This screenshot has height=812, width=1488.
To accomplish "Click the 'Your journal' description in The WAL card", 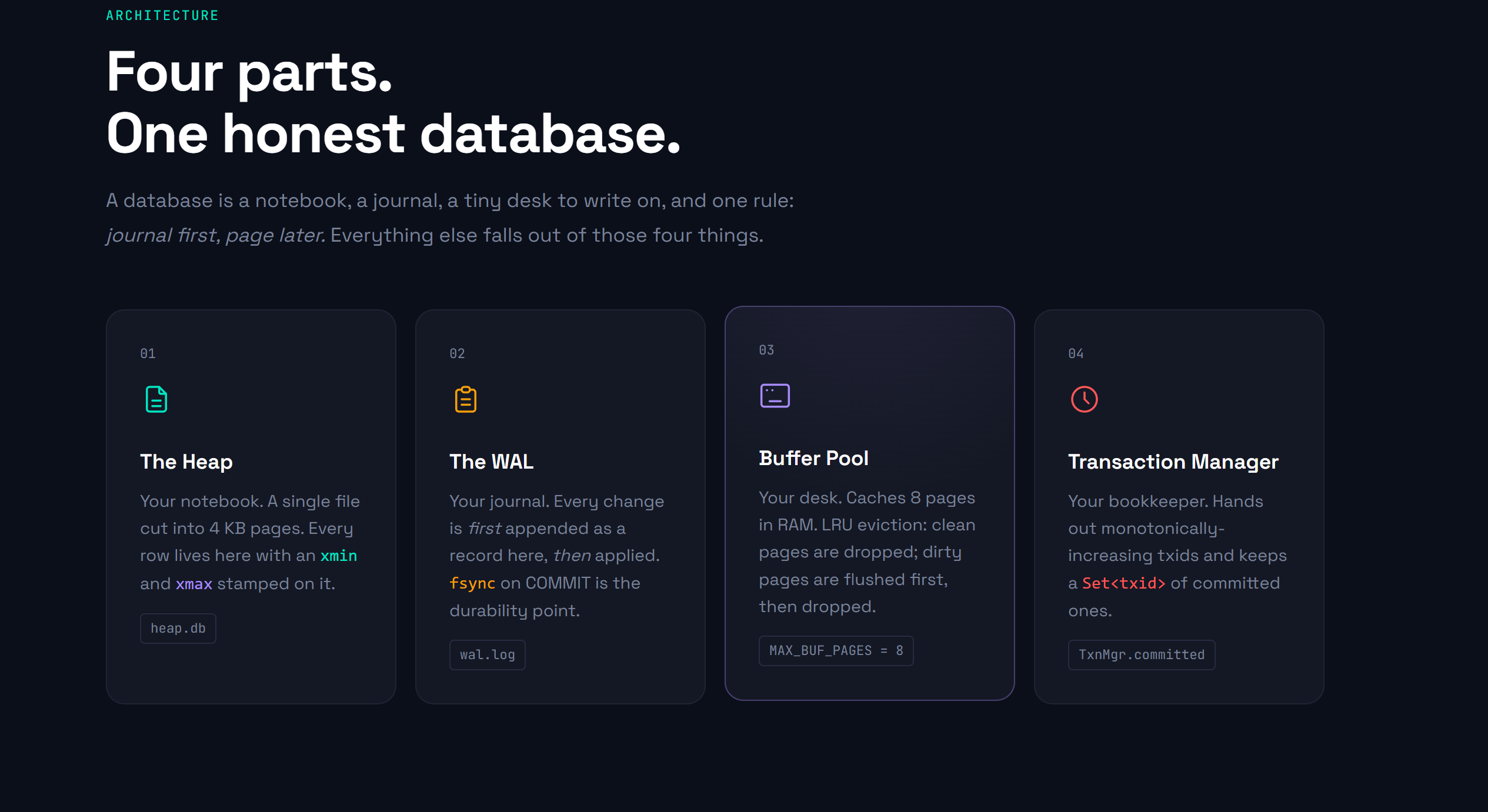I will (556, 556).
